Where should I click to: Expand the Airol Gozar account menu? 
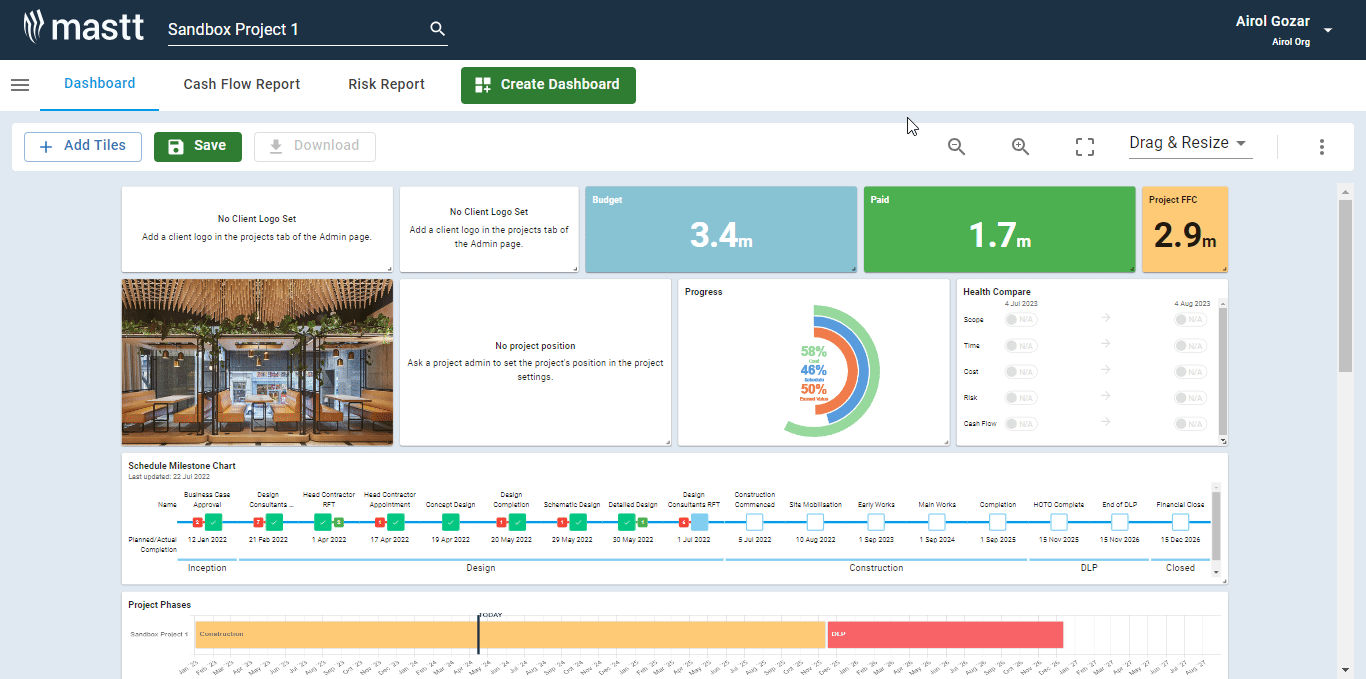(x=1328, y=30)
